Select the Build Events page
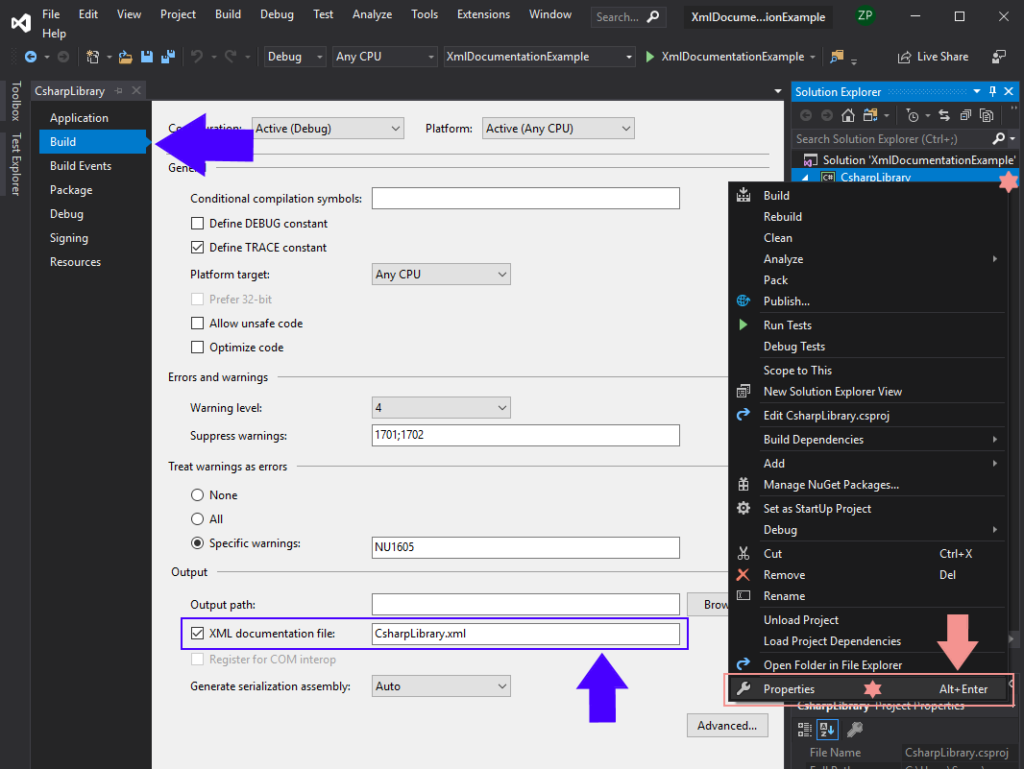The height and width of the screenshot is (769, 1024). [x=80, y=166]
